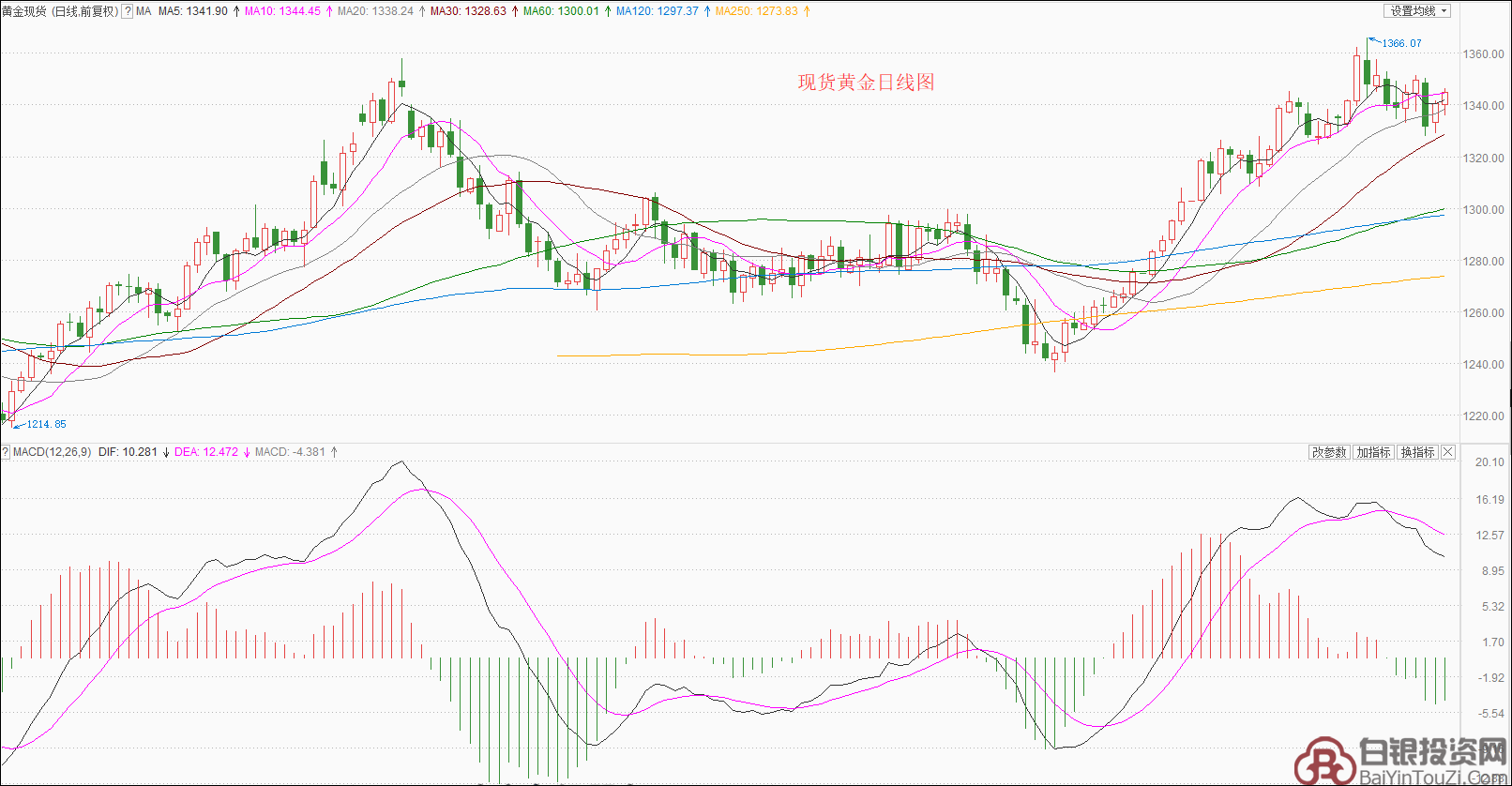1512x786 pixels.
Task: Click the MA5 up arrow indicator
Action: pos(236,11)
